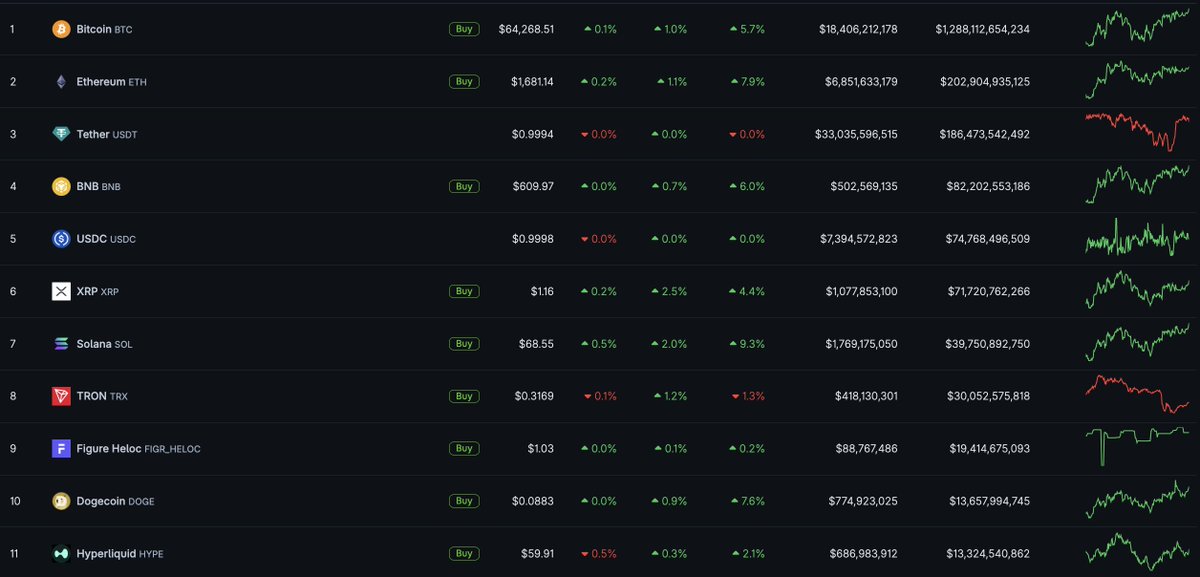Click the TRON coin logo icon
This screenshot has height=577, width=1200.
pyautogui.click(x=61, y=396)
